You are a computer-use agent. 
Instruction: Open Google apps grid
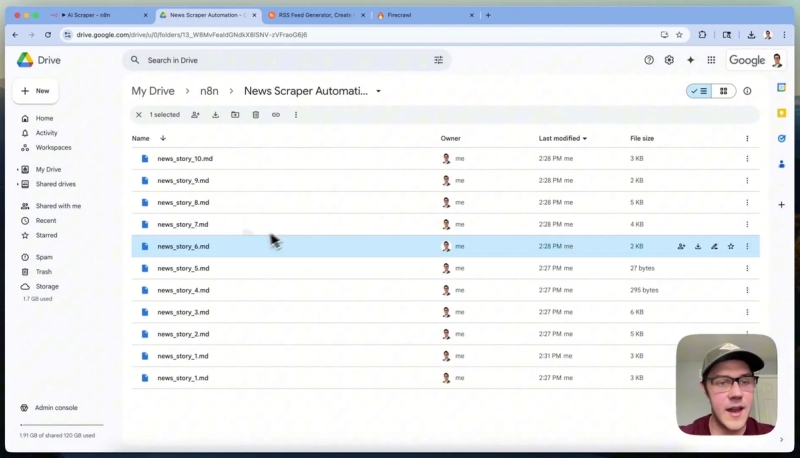tap(711, 60)
